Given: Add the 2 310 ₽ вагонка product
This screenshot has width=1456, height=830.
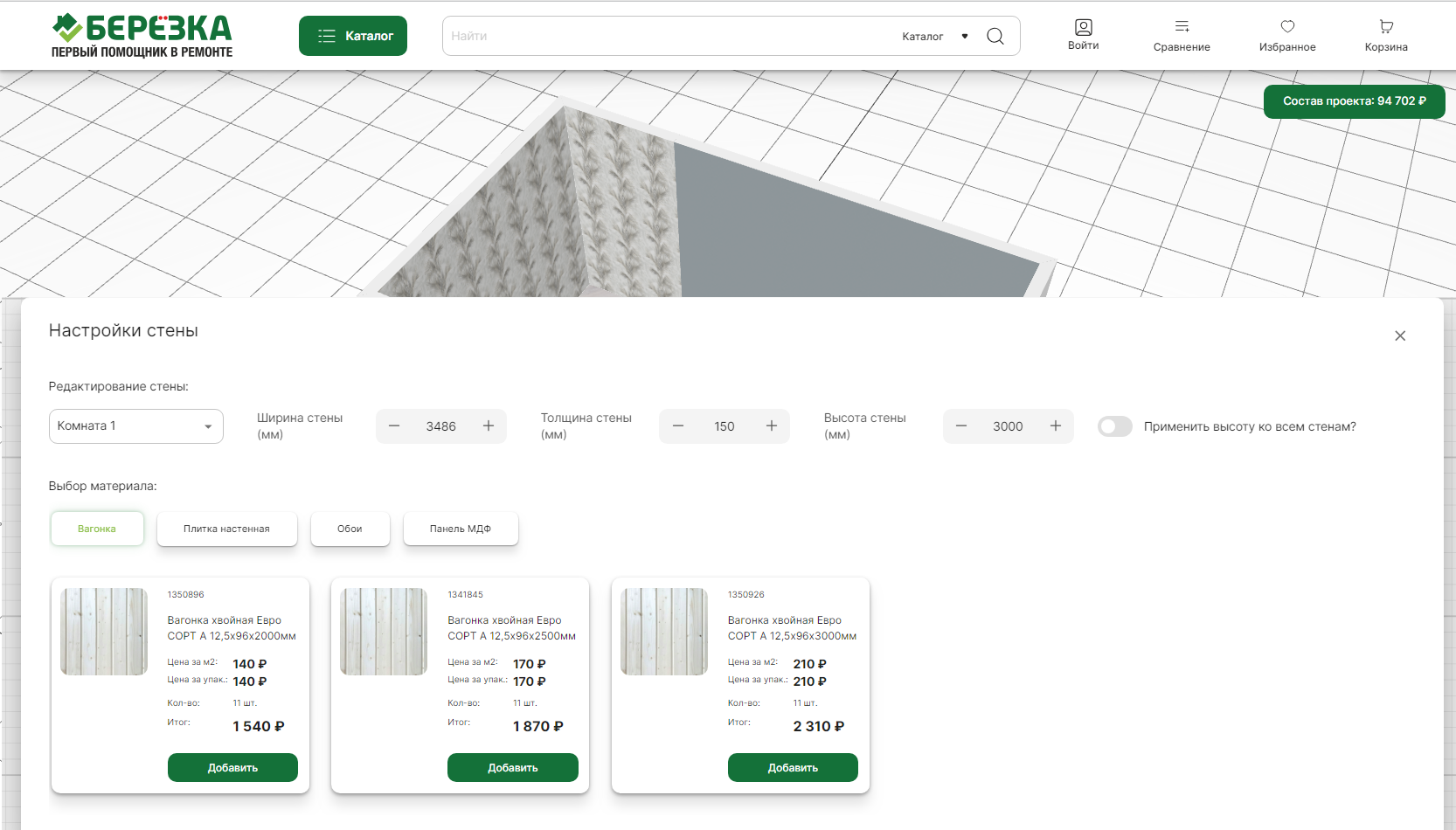Looking at the screenshot, I should tap(793, 768).
